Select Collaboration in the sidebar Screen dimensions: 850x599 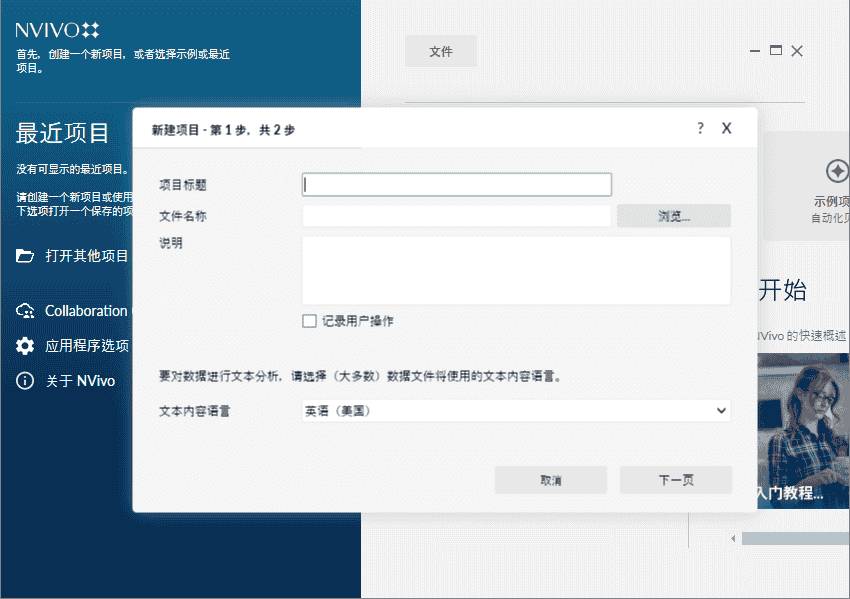(86, 311)
